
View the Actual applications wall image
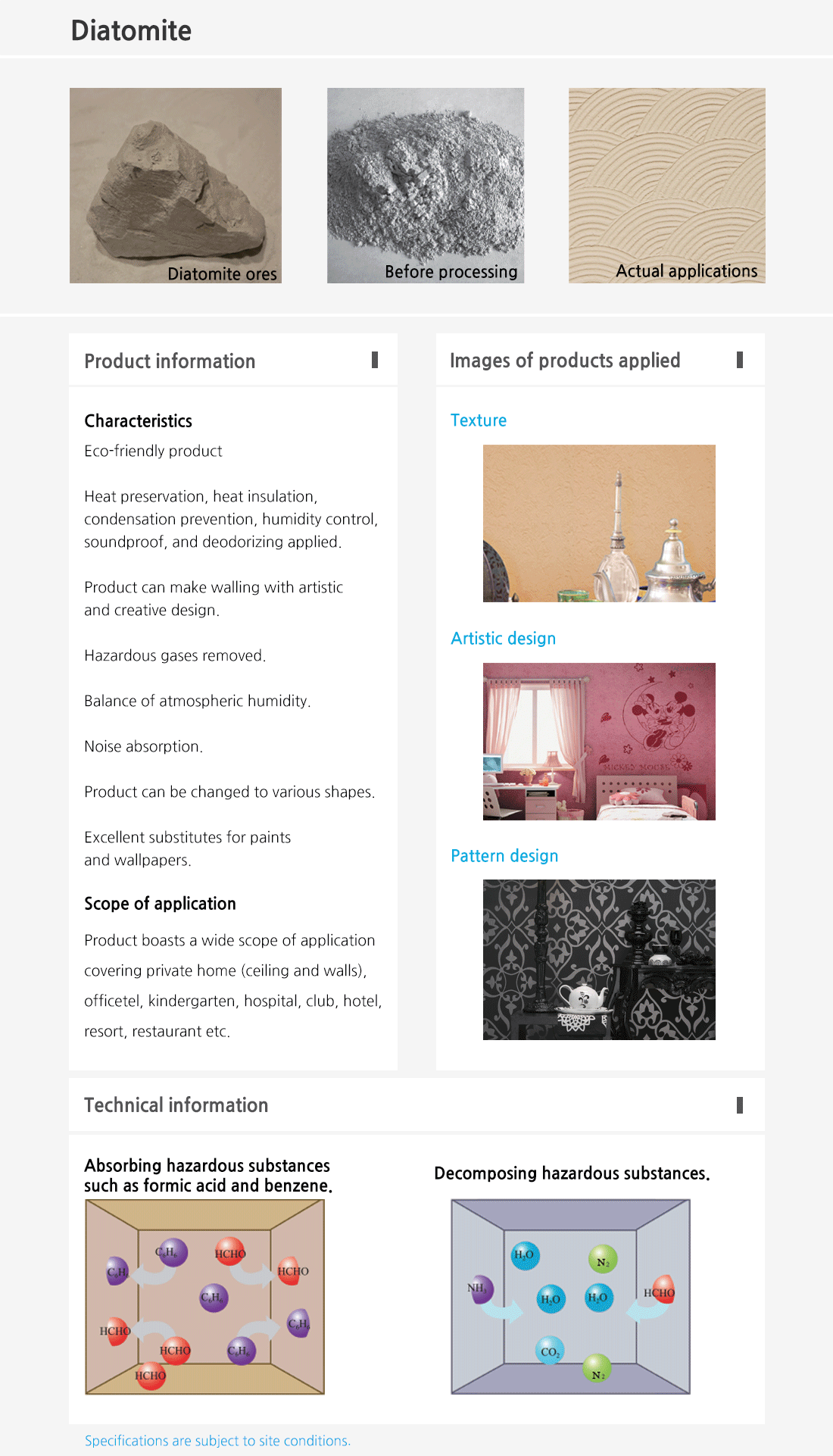(x=667, y=186)
